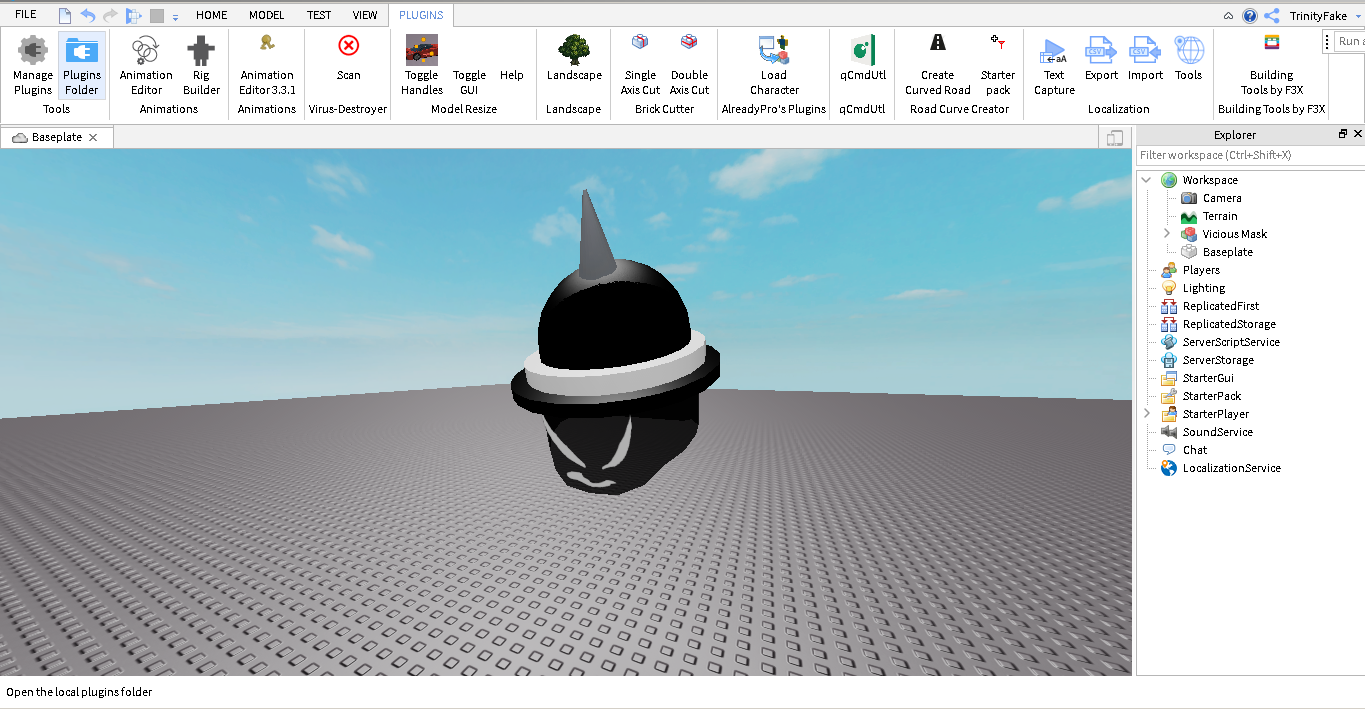Expand the StarterPlayer node
1365x709 pixels.
pyautogui.click(x=1146, y=414)
